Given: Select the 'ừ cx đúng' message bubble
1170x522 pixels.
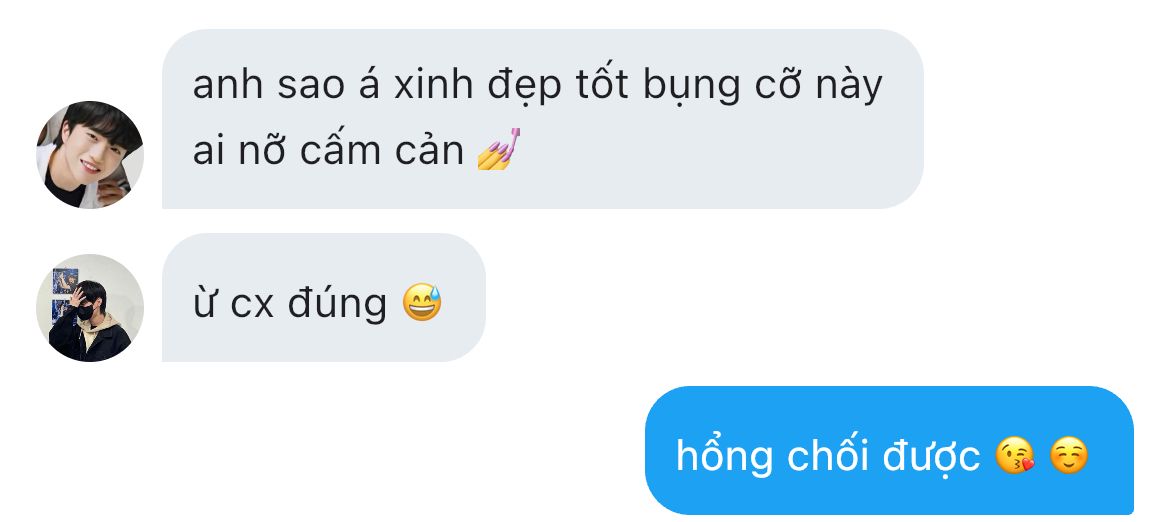Looking at the screenshot, I should [x=324, y=298].
